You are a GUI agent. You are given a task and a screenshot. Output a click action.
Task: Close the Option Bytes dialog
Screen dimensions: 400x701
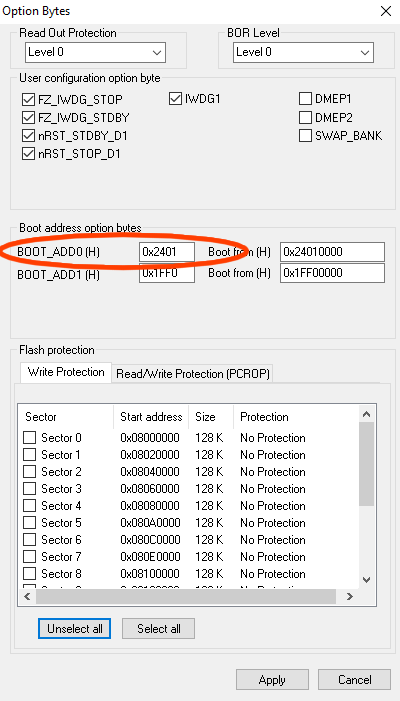tap(386, 11)
